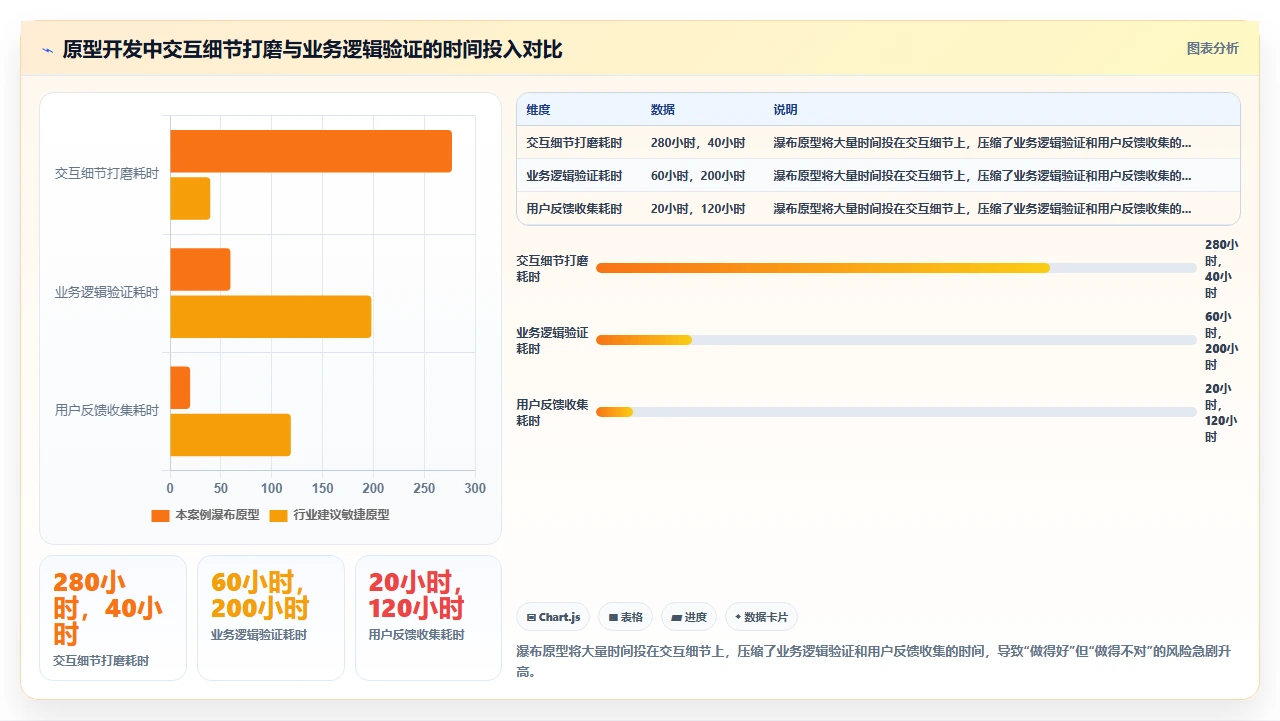Click the main title 原型开发中交互细节打磨
Viewport: 1280px width, 721px height.
pos(312,50)
